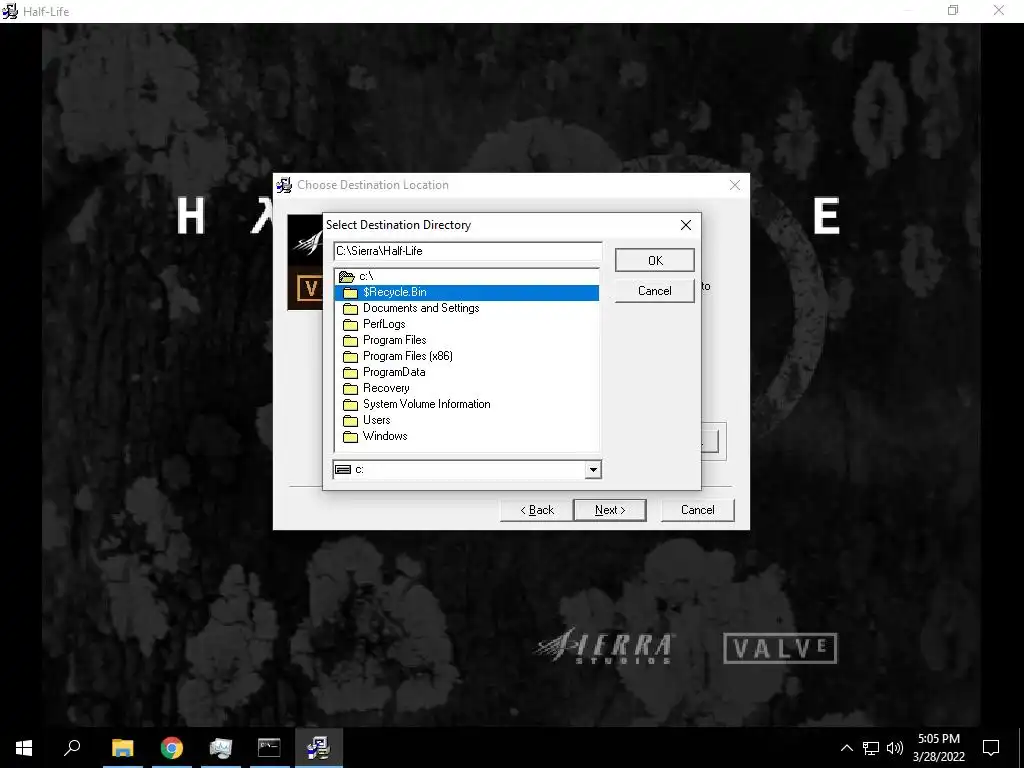
Task: Click the folder icon beside ProgramData
Action: pyautogui.click(x=351, y=373)
